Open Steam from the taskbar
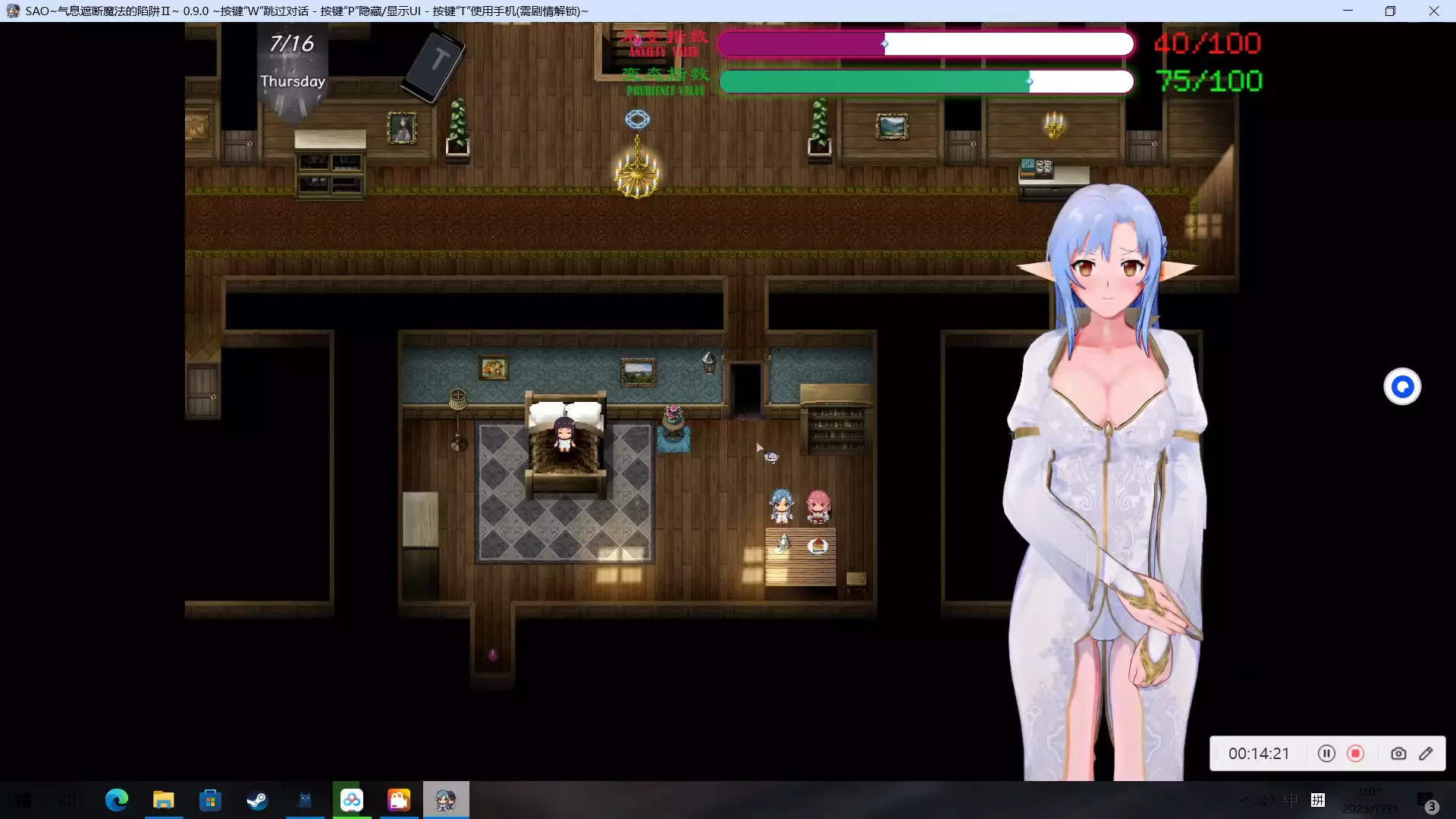The image size is (1456, 819). click(x=257, y=800)
